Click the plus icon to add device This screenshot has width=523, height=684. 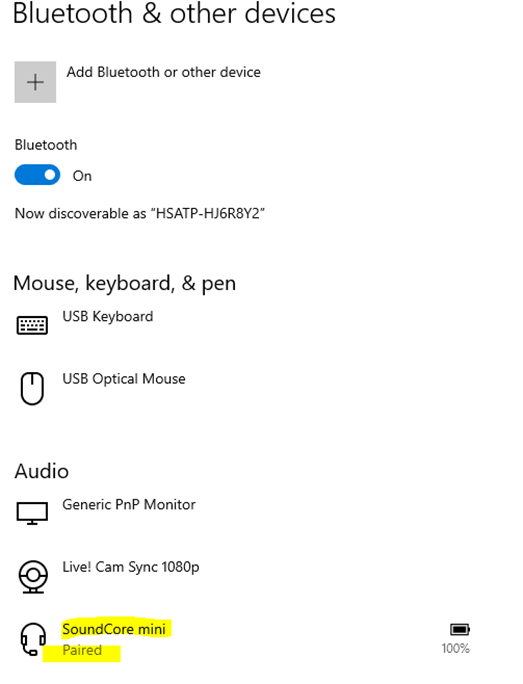point(35,82)
